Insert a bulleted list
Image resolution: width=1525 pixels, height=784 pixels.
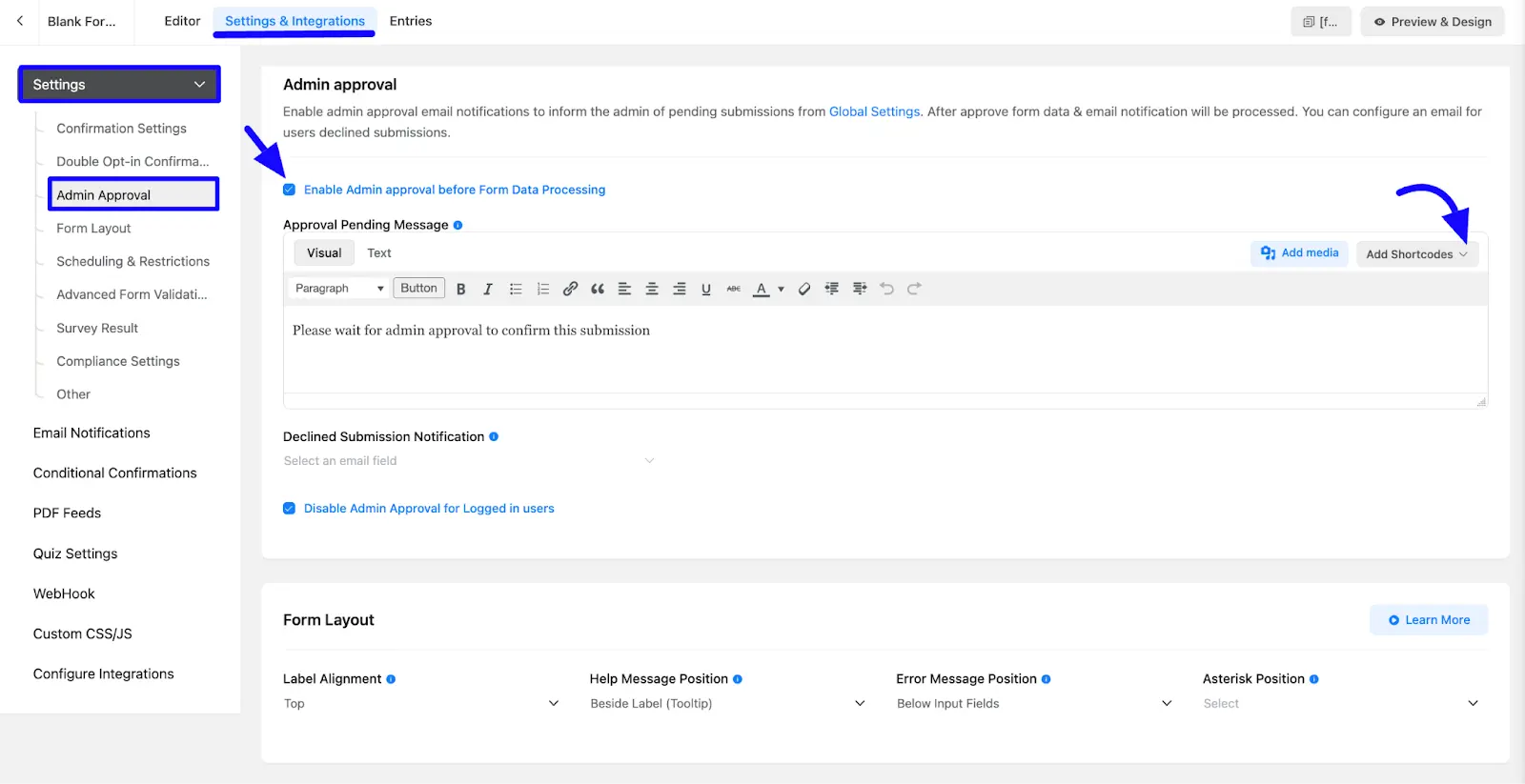pyautogui.click(x=516, y=289)
